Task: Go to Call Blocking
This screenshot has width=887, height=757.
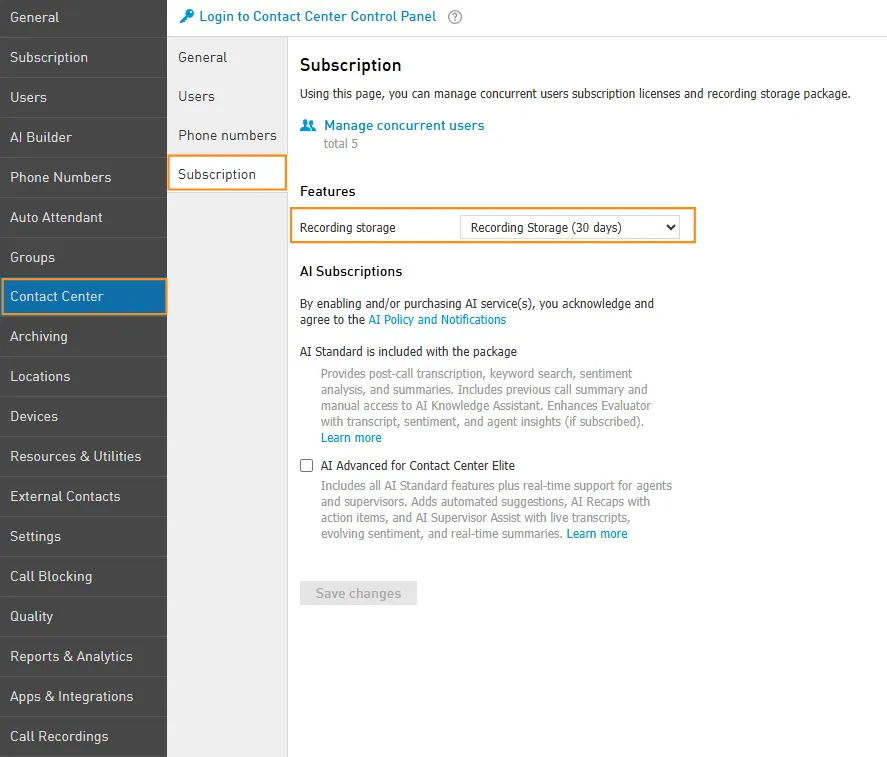Action: pyautogui.click(x=83, y=577)
